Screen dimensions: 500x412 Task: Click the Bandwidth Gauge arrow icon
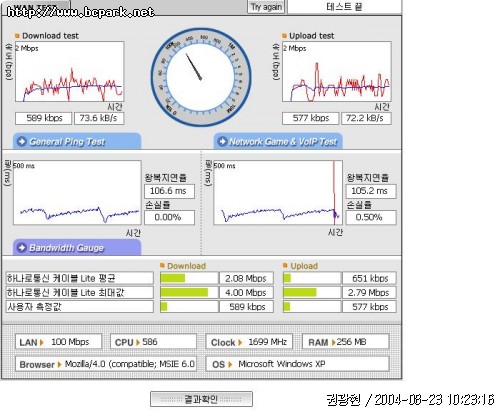click(22, 248)
